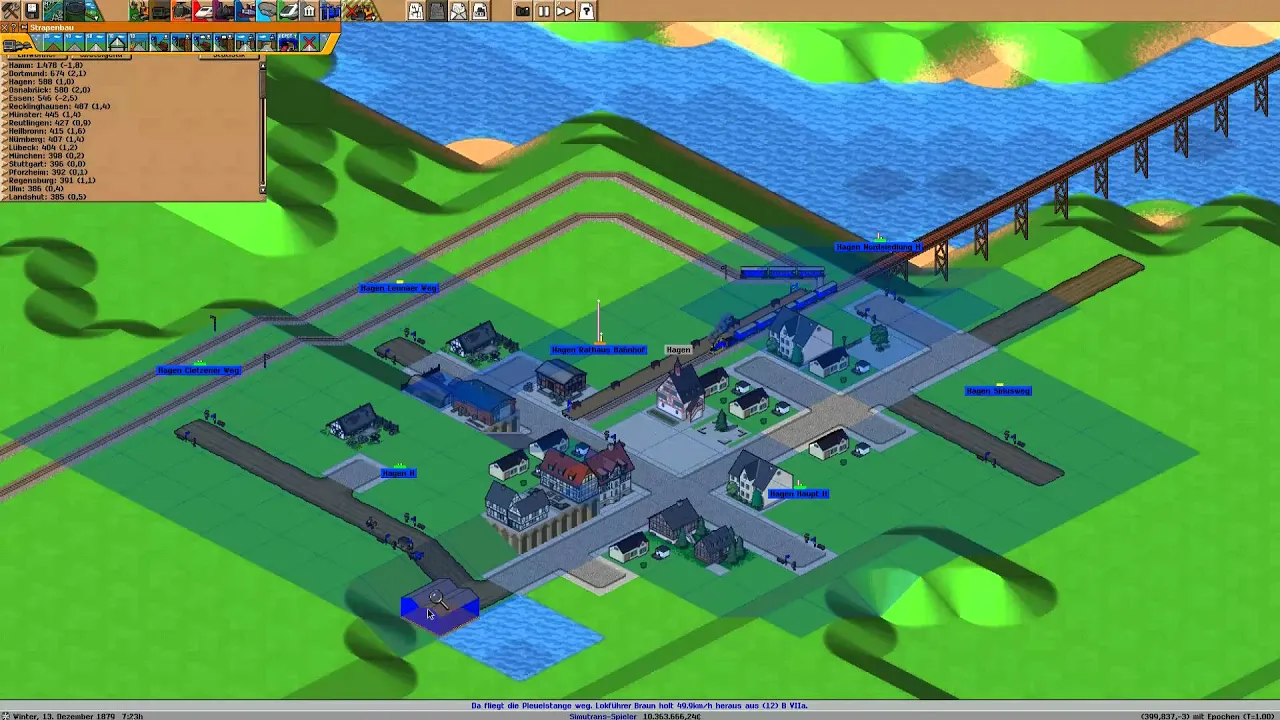The width and height of the screenshot is (1280, 720).
Task: Open the line management icon
Action: click(415, 10)
